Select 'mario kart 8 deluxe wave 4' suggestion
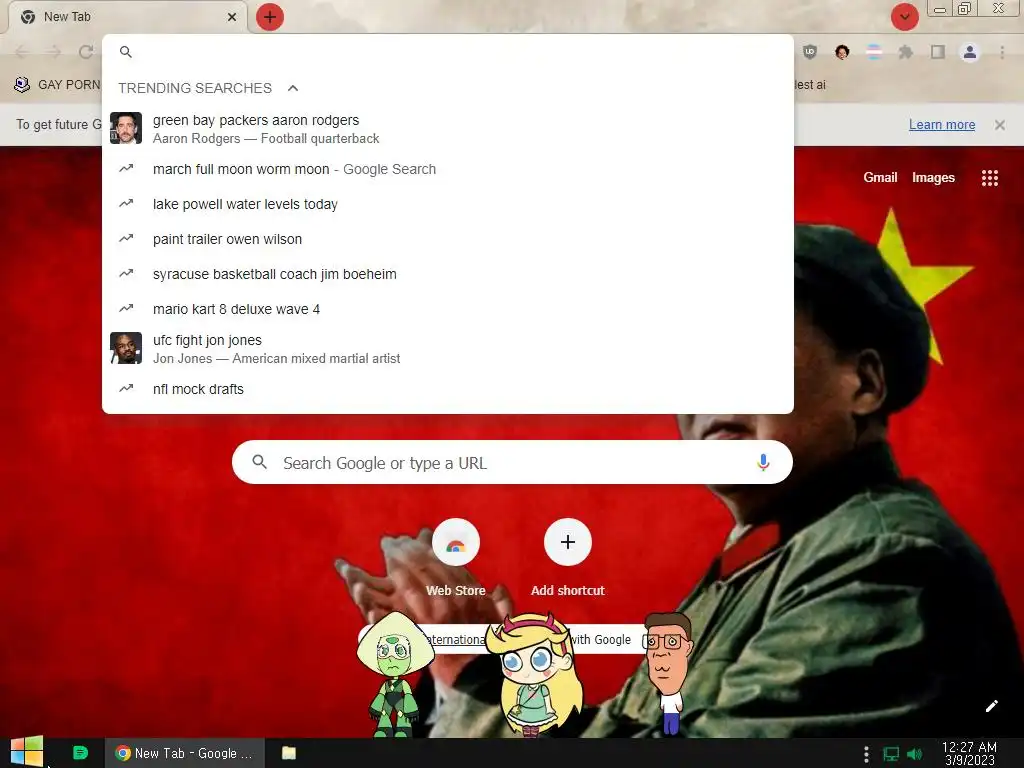The image size is (1024, 768). [448, 309]
